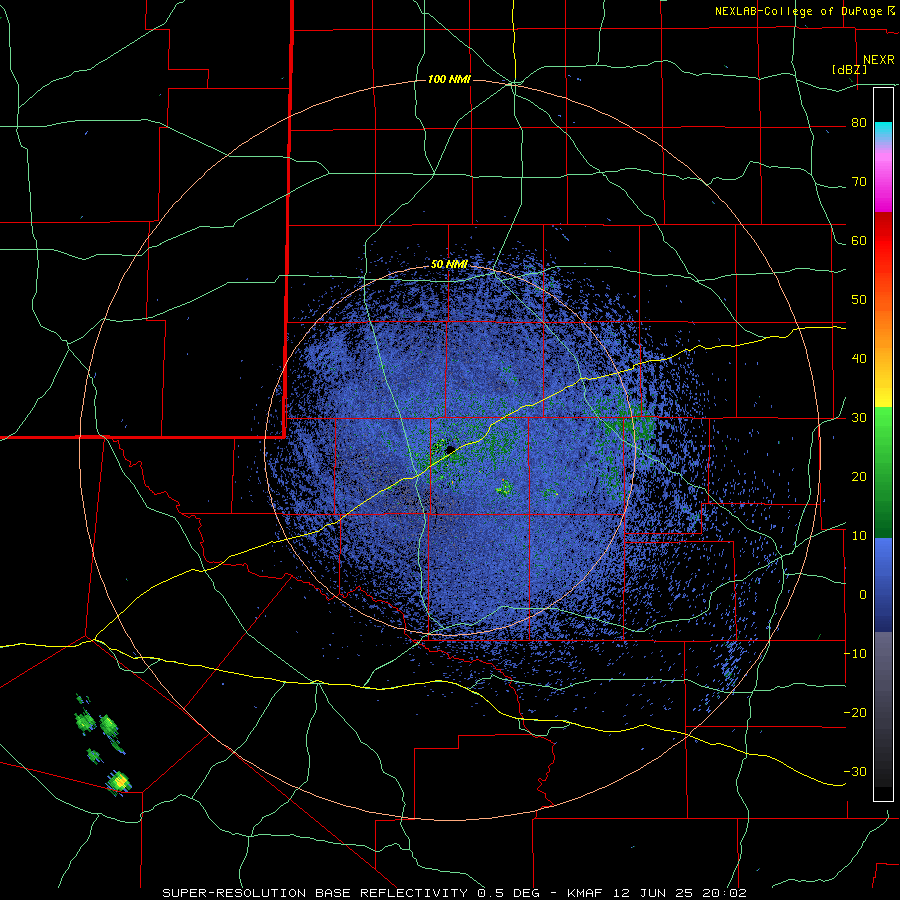This screenshot has height=900, width=900.
Task: Pick the green segment of the color bar
Action: [883, 472]
